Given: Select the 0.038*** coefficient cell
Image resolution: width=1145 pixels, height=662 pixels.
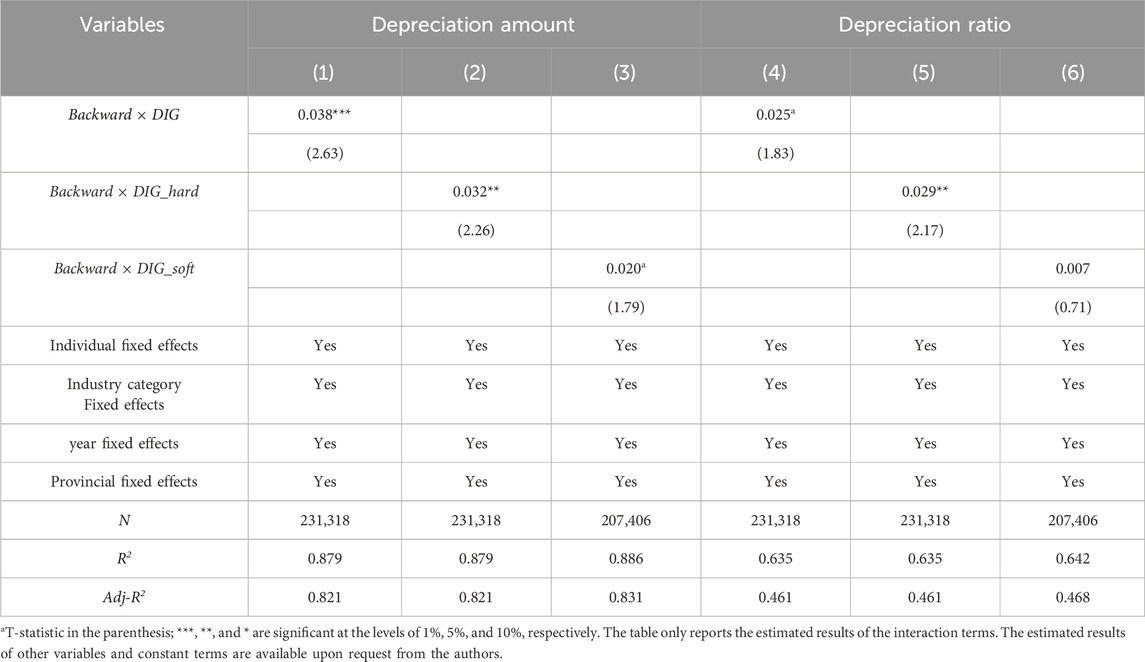Looking at the screenshot, I should coord(324,115).
